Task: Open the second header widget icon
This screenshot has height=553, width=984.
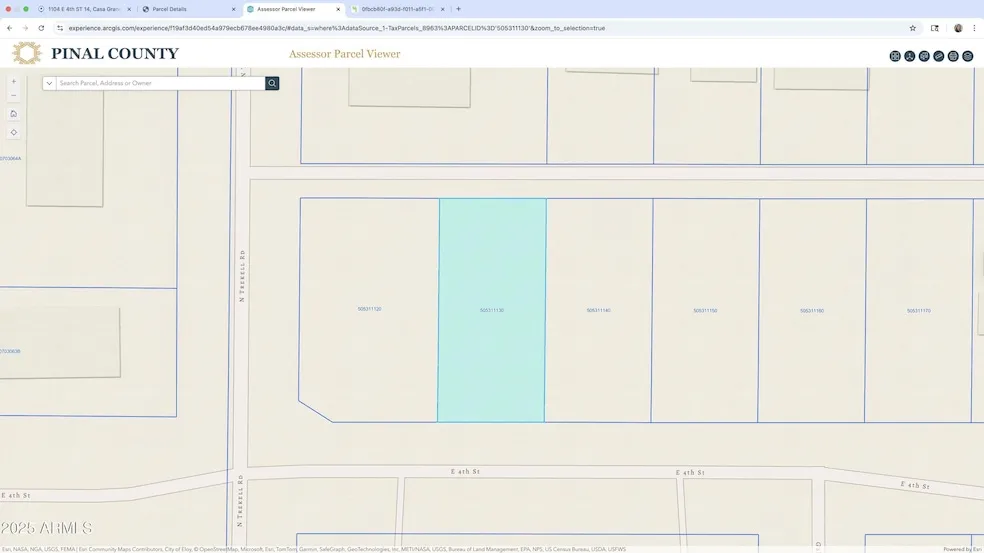Action: (910, 56)
